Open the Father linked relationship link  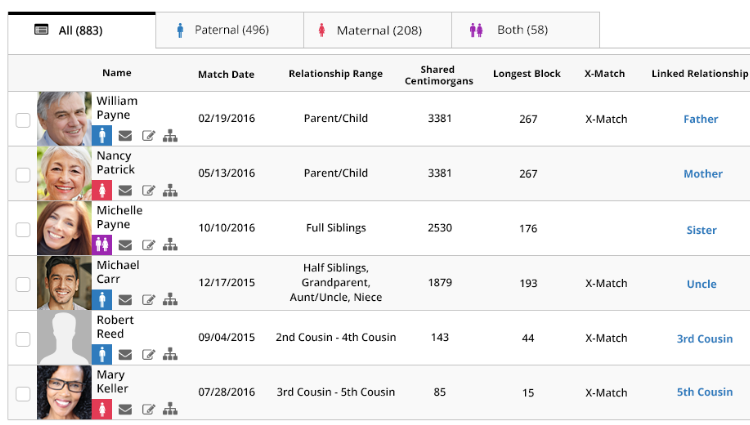[x=700, y=119]
